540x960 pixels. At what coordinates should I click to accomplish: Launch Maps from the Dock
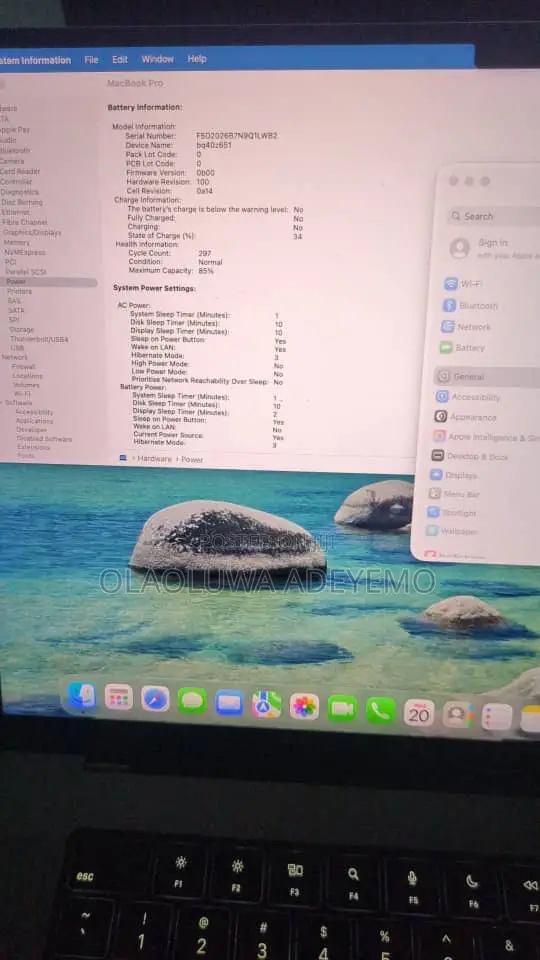[x=267, y=705]
